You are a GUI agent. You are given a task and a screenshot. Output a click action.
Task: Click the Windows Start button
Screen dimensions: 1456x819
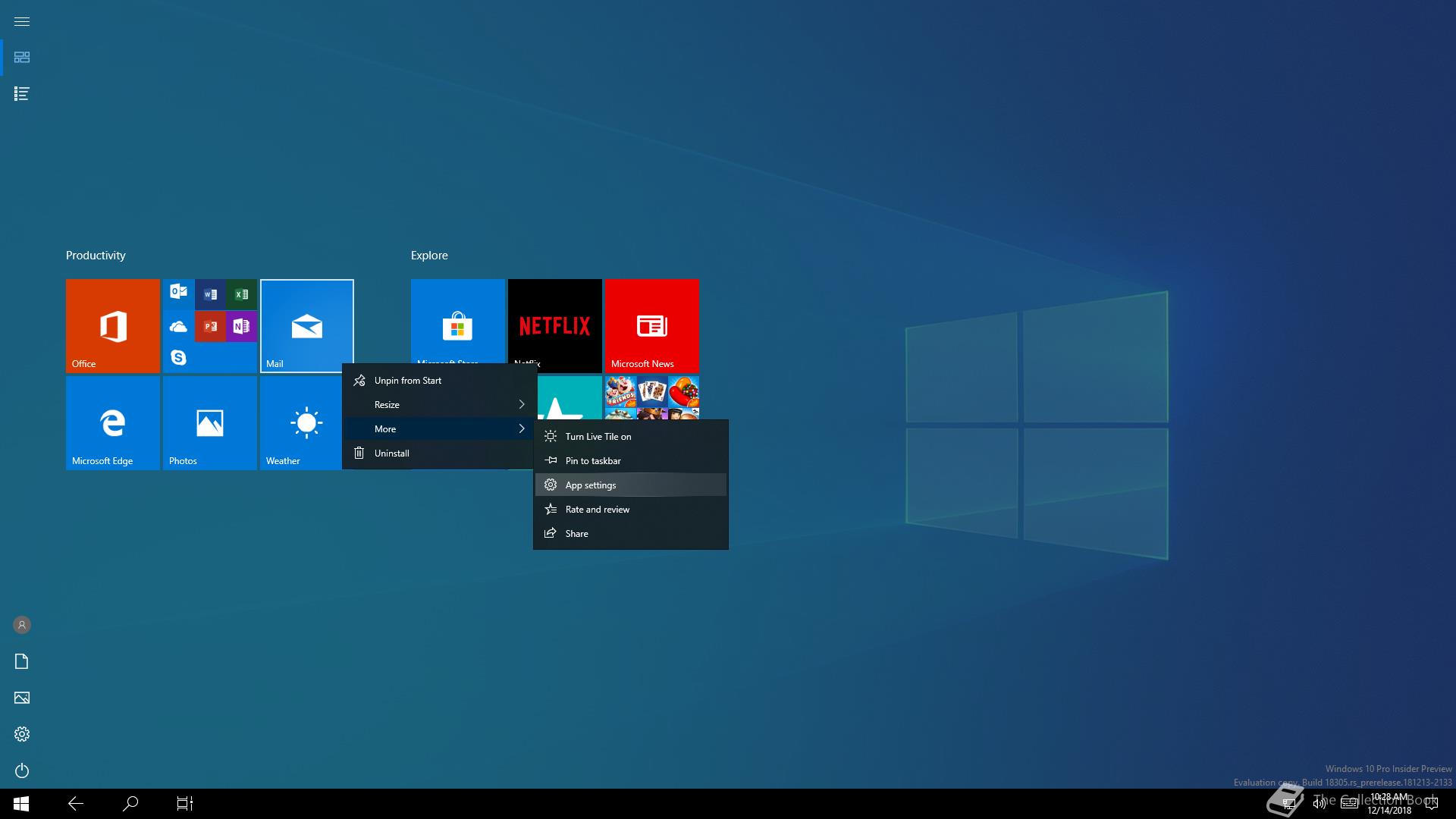click(21, 804)
